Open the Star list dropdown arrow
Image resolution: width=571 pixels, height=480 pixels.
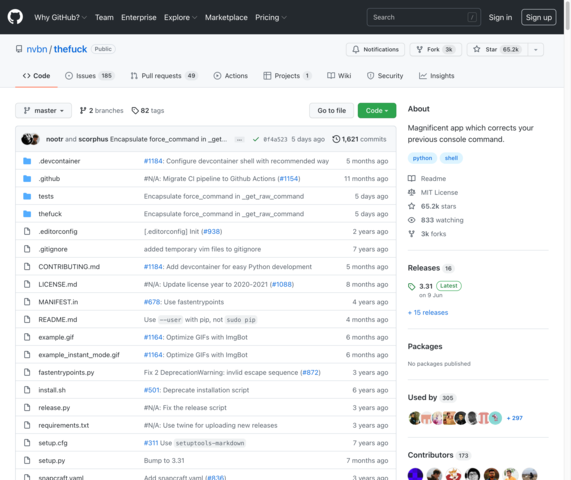tap(536, 49)
